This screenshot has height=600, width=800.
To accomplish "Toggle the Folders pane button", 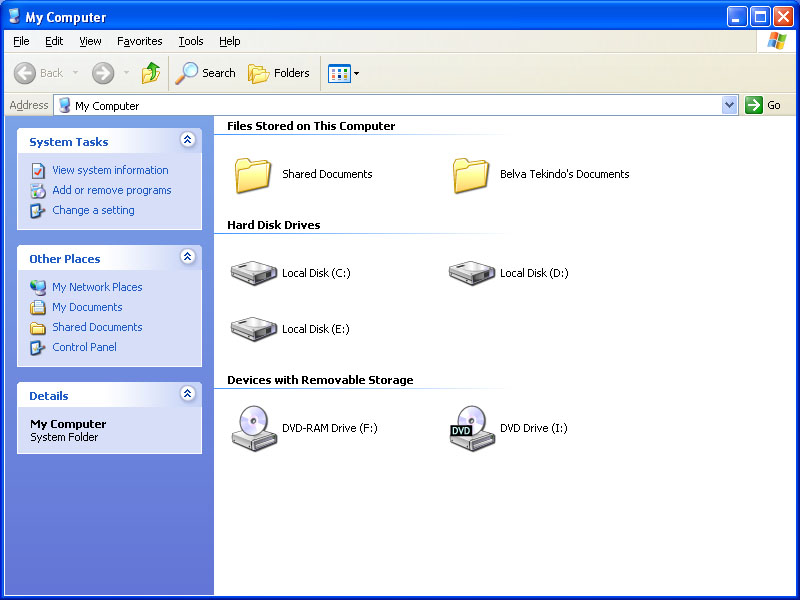I will tap(279, 73).
